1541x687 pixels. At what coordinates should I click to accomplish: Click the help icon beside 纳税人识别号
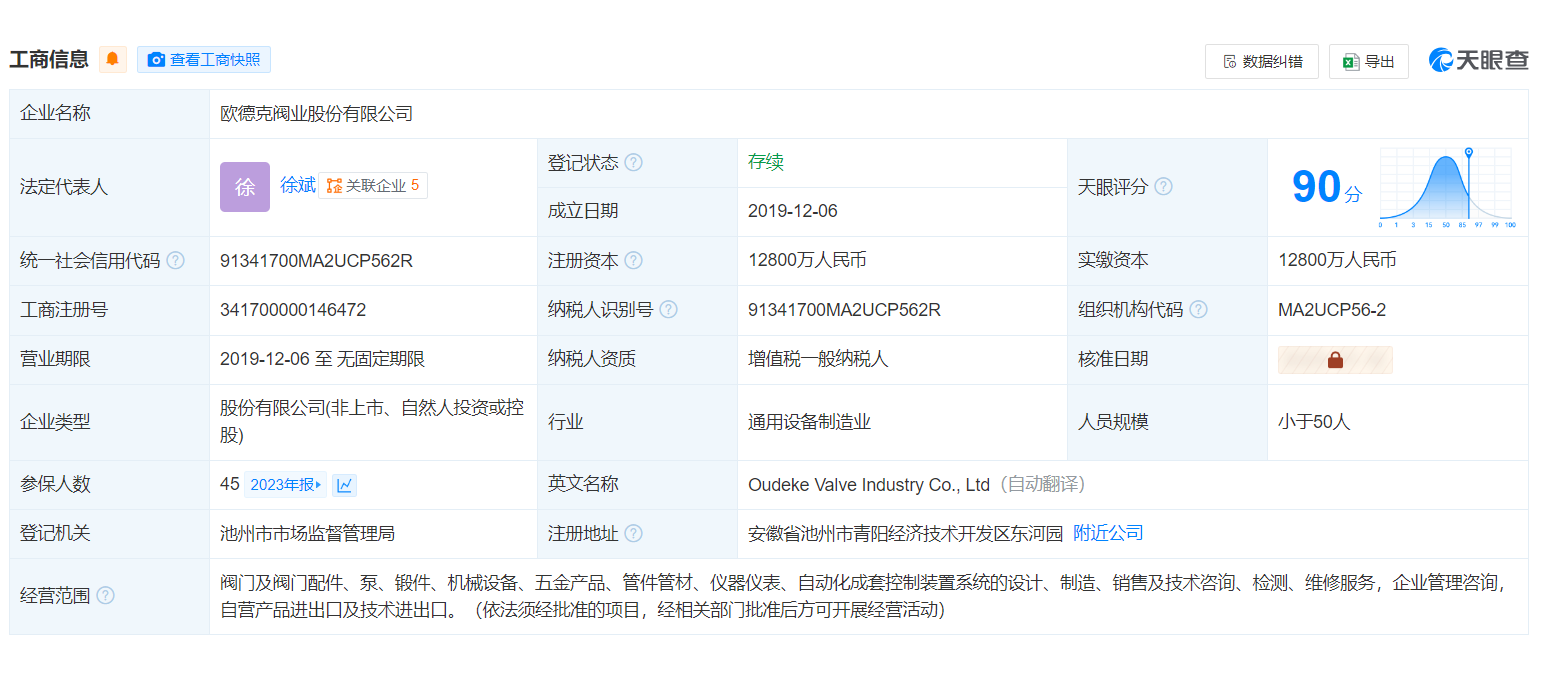(x=668, y=309)
